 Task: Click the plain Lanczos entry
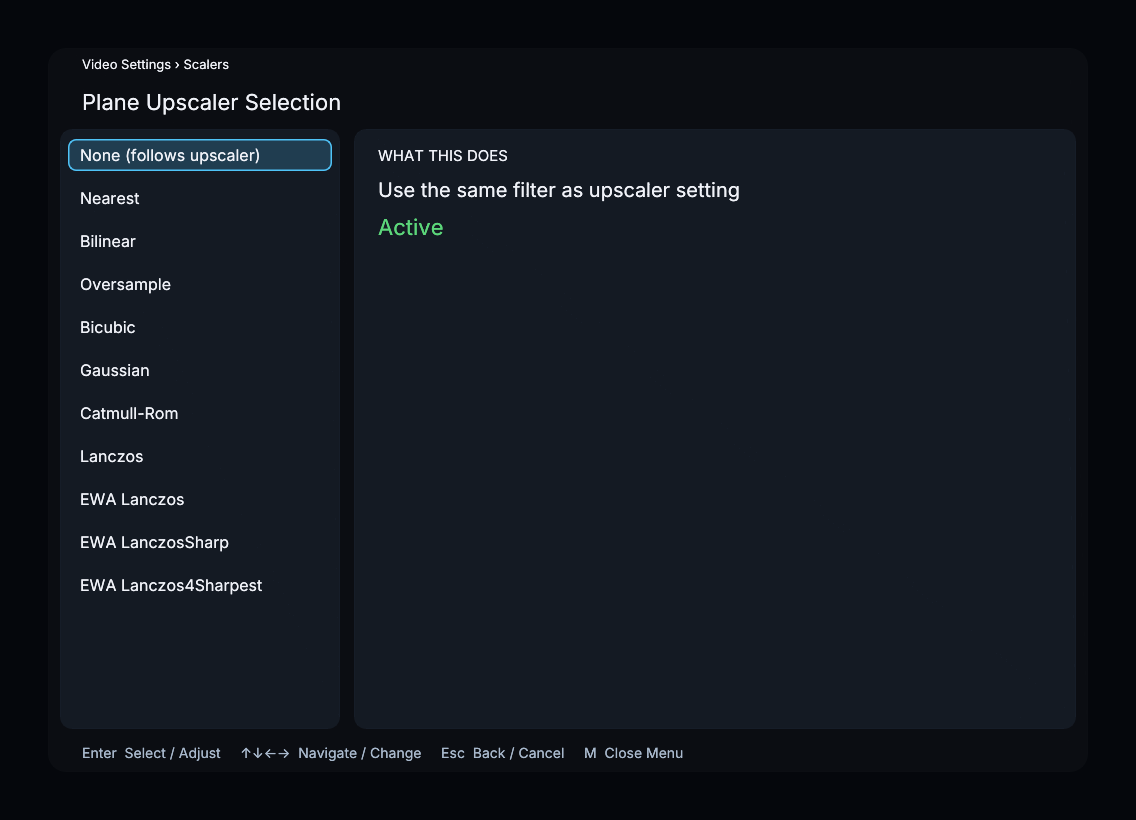200,456
